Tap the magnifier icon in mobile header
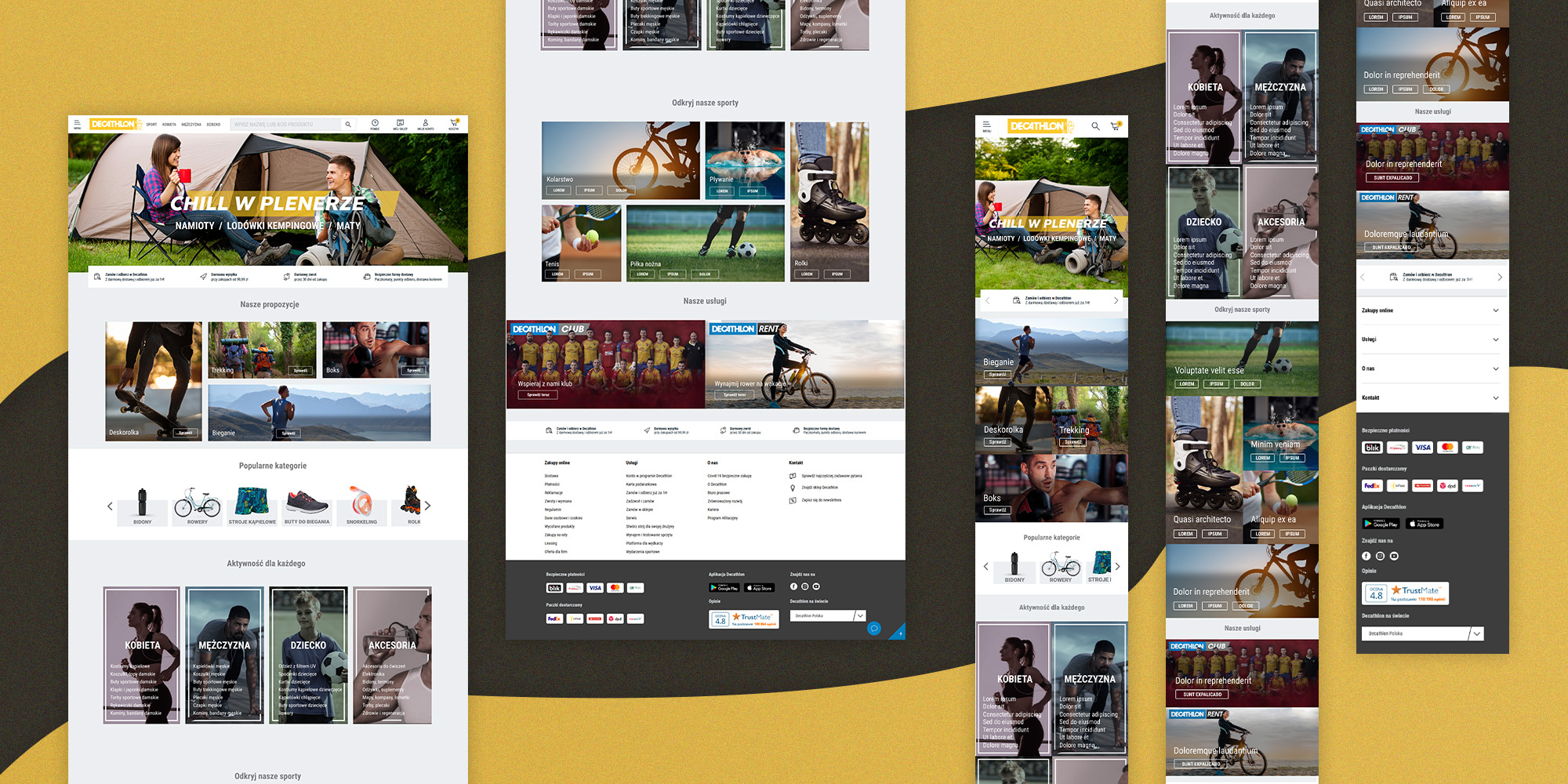The height and width of the screenshot is (784, 1568). [1095, 126]
